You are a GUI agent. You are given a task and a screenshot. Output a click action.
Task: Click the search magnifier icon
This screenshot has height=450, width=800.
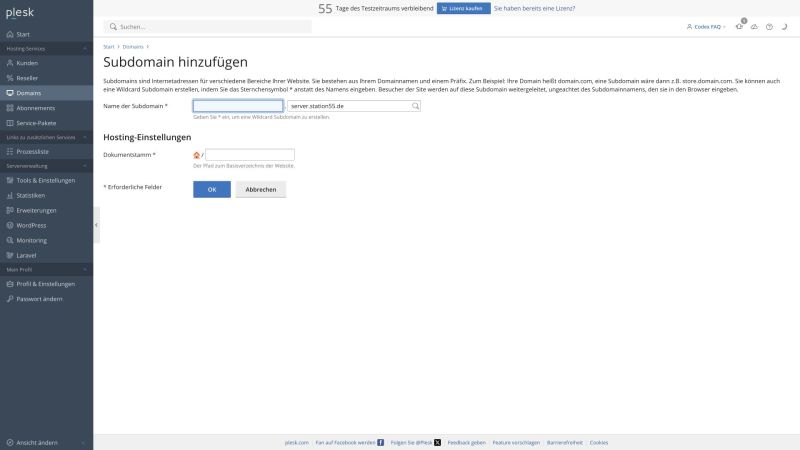tap(113, 27)
